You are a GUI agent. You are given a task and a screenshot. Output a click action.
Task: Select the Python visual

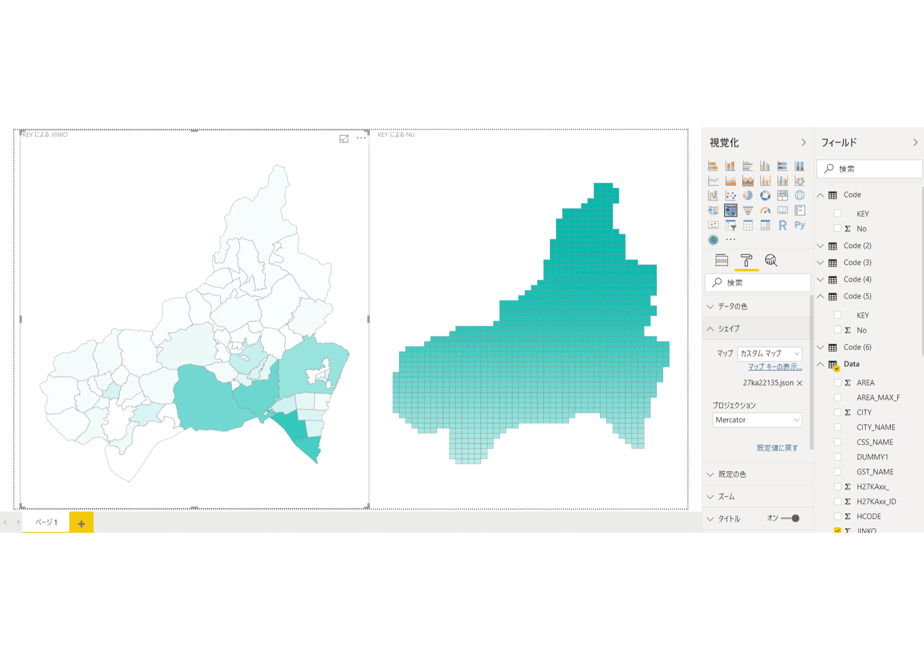click(x=800, y=225)
